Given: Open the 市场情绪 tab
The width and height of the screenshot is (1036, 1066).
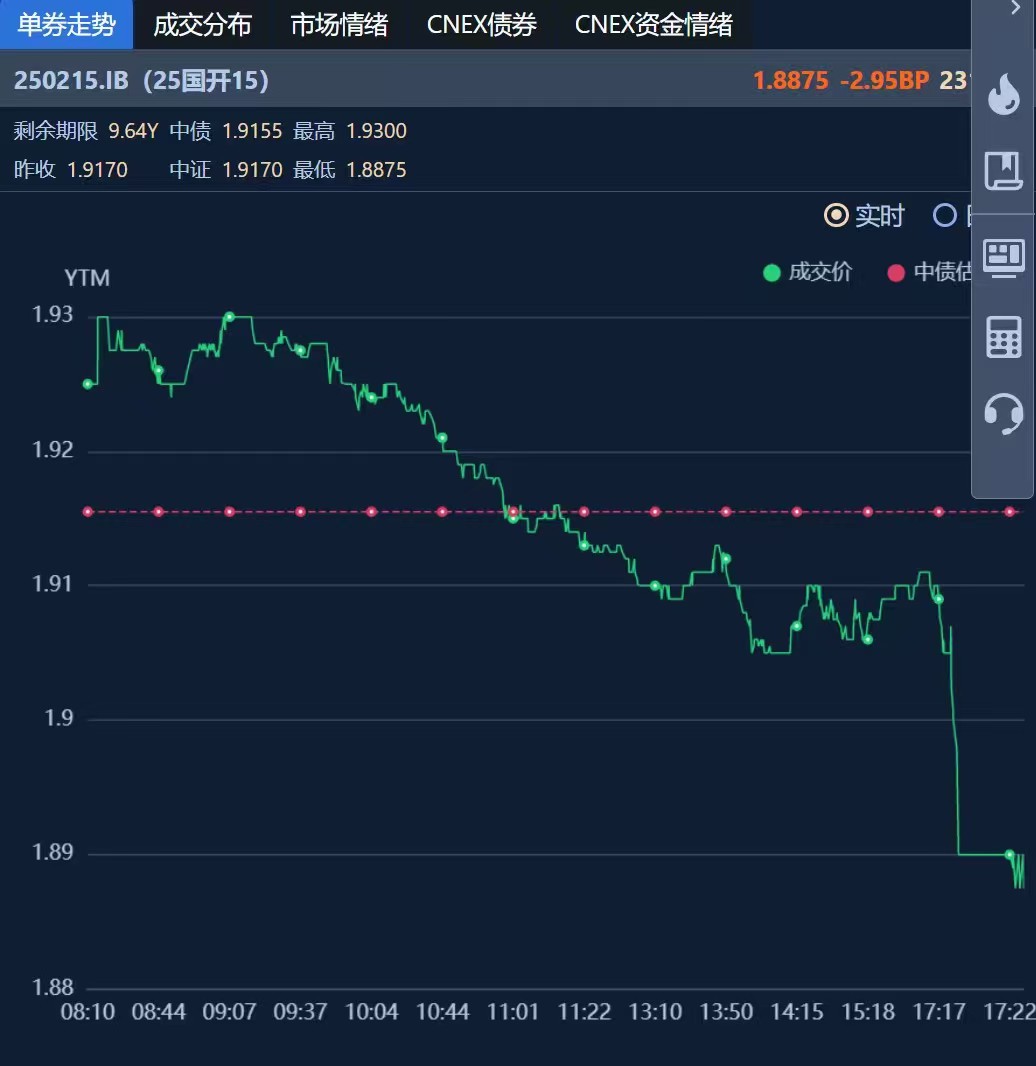Looking at the screenshot, I should [x=339, y=25].
